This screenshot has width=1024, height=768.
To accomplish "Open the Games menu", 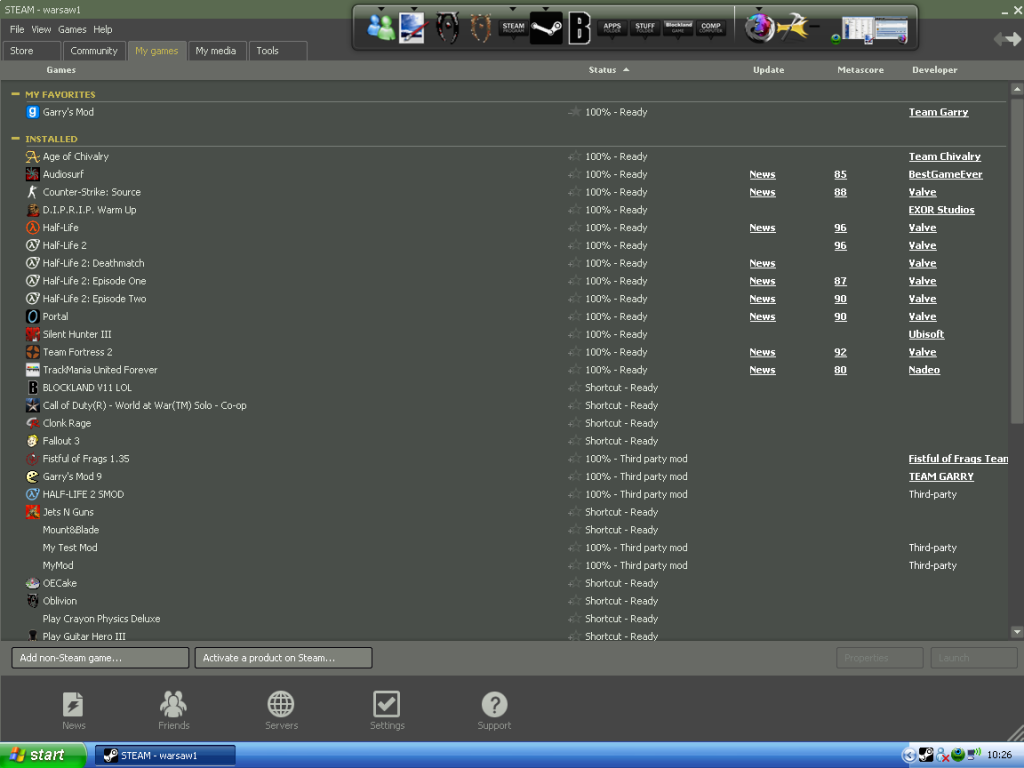I will [x=72, y=30].
